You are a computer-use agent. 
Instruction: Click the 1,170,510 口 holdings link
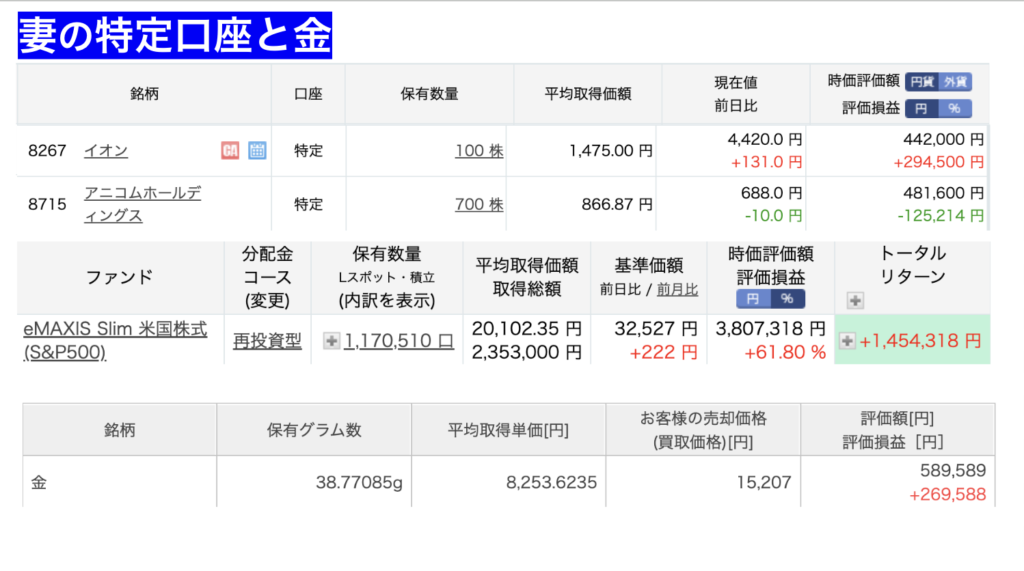(x=399, y=340)
